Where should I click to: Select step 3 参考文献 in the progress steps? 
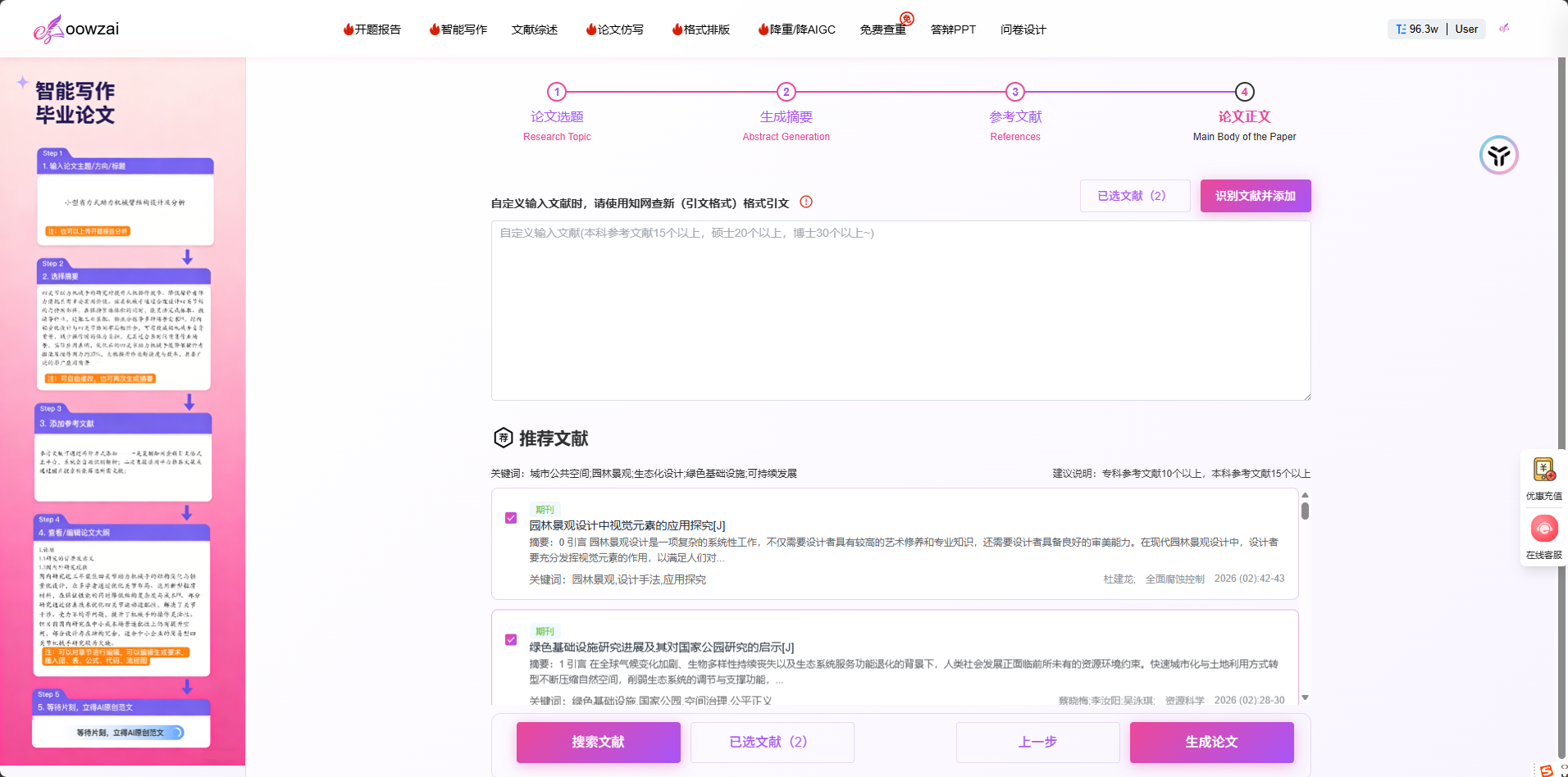point(1015,93)
